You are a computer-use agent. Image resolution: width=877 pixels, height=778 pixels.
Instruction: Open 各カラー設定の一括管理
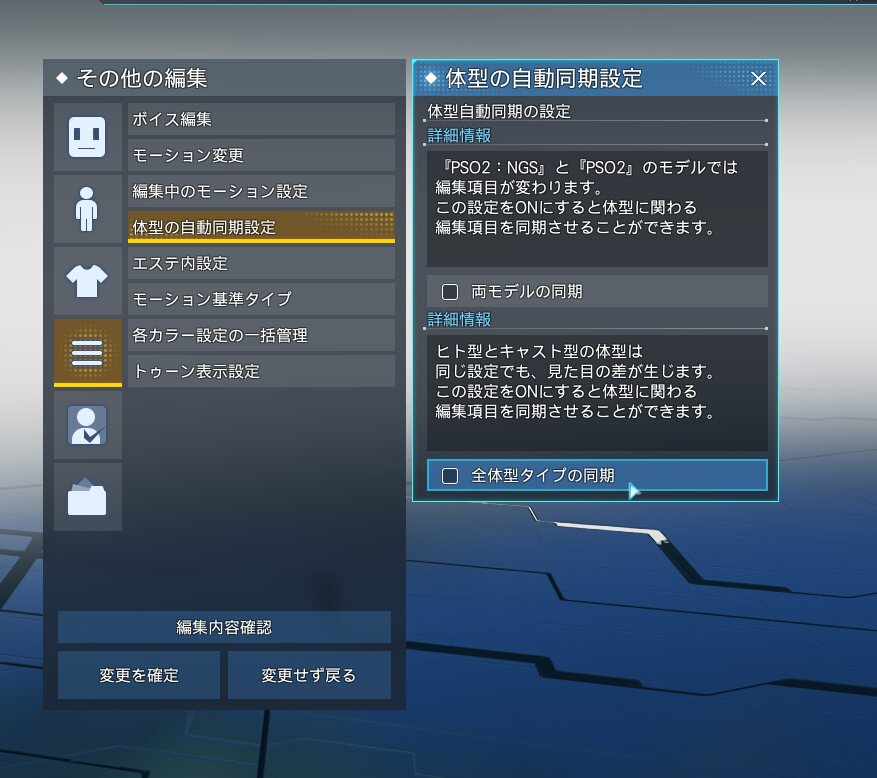tap(261, 335)
